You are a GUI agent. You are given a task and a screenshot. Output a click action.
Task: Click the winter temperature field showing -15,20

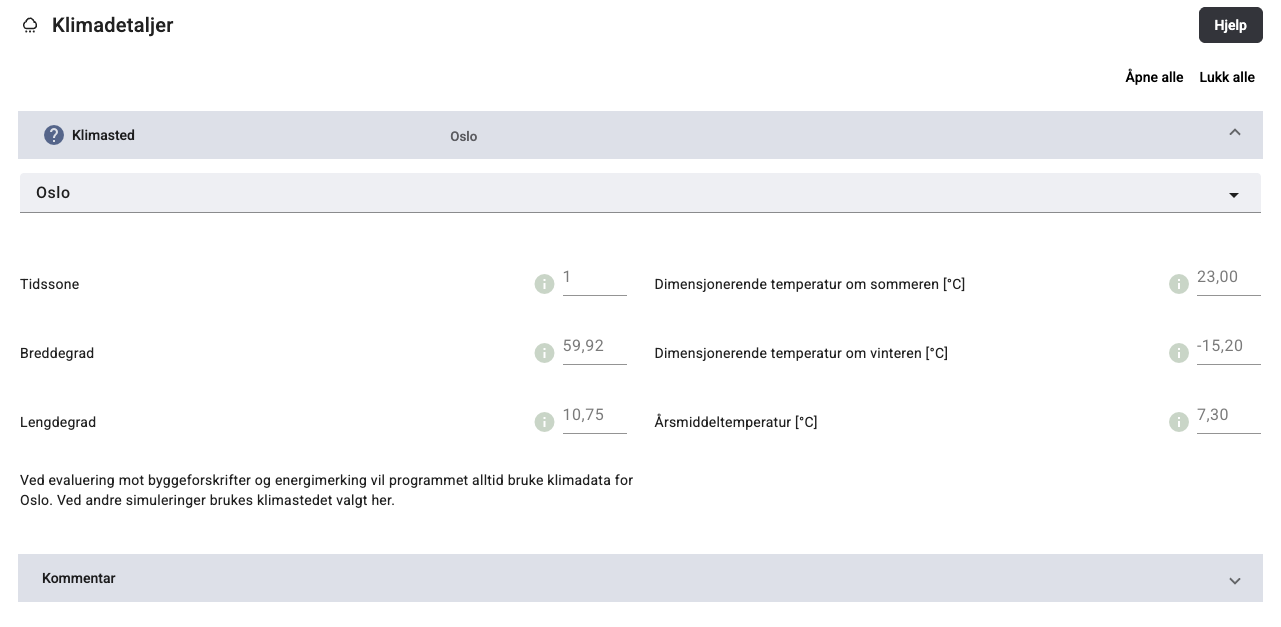[x=1228, y=347]
